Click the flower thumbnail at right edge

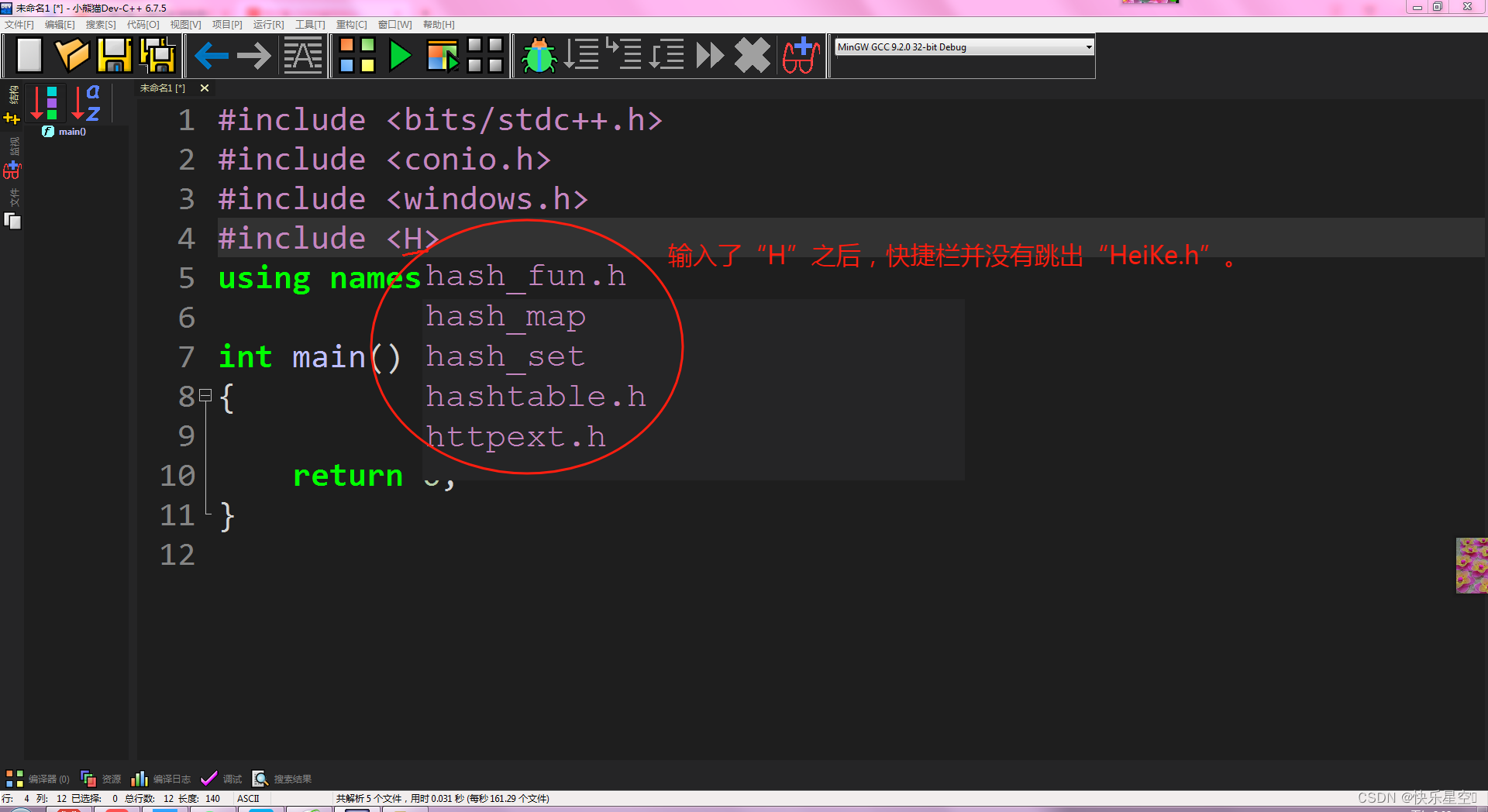pos(1472,566)
